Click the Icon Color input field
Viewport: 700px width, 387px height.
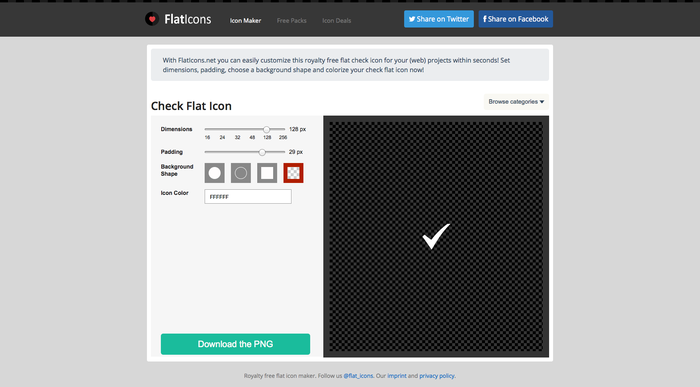point(248,196)
